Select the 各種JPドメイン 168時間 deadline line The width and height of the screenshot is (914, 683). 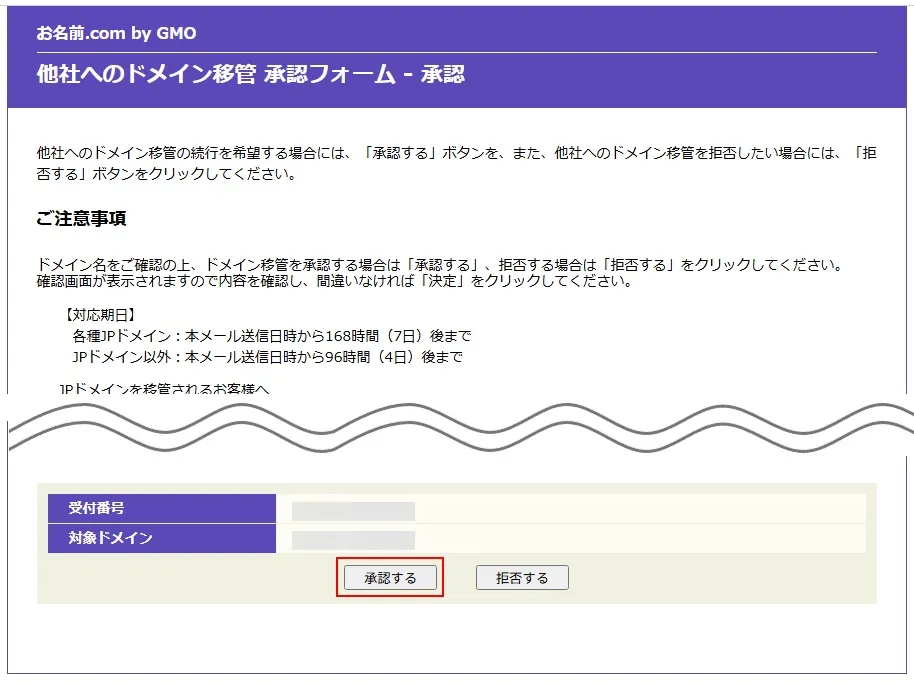pos(271,336)
